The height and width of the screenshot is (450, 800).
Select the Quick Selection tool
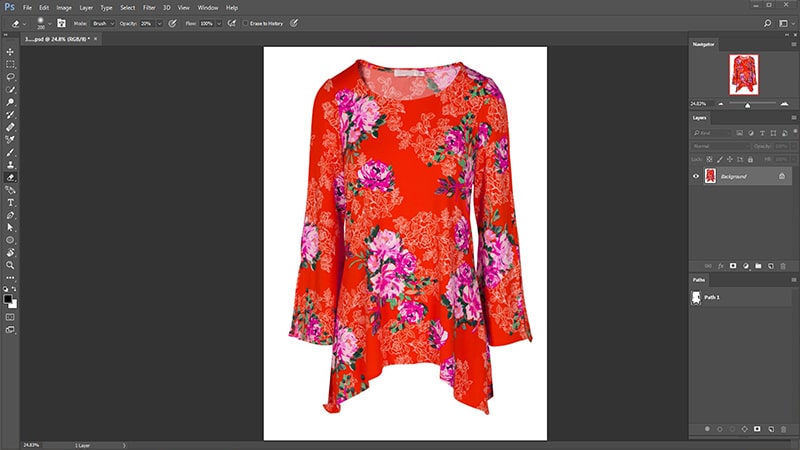(x=10, y=89)
